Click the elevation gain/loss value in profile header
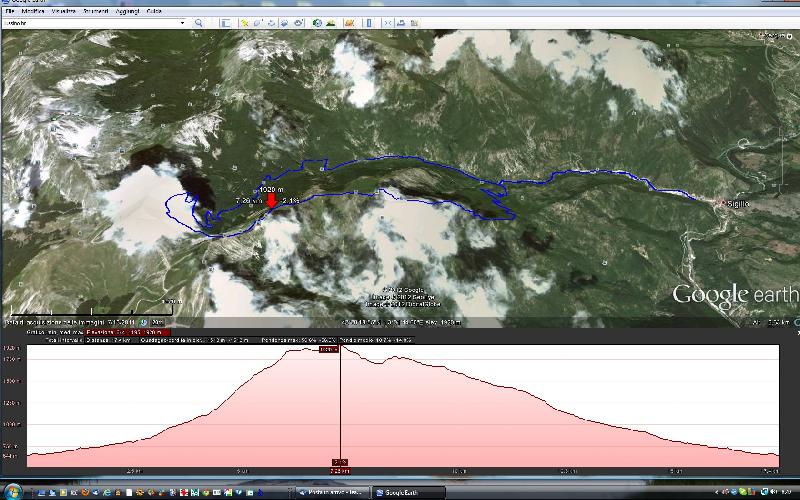 coord(194,340)
